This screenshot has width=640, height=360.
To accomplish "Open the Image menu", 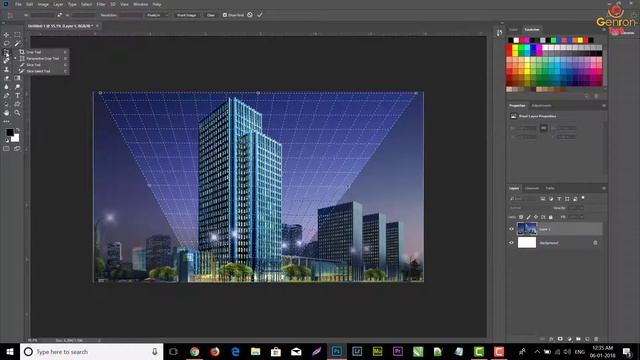I will [x=43, y=4].
